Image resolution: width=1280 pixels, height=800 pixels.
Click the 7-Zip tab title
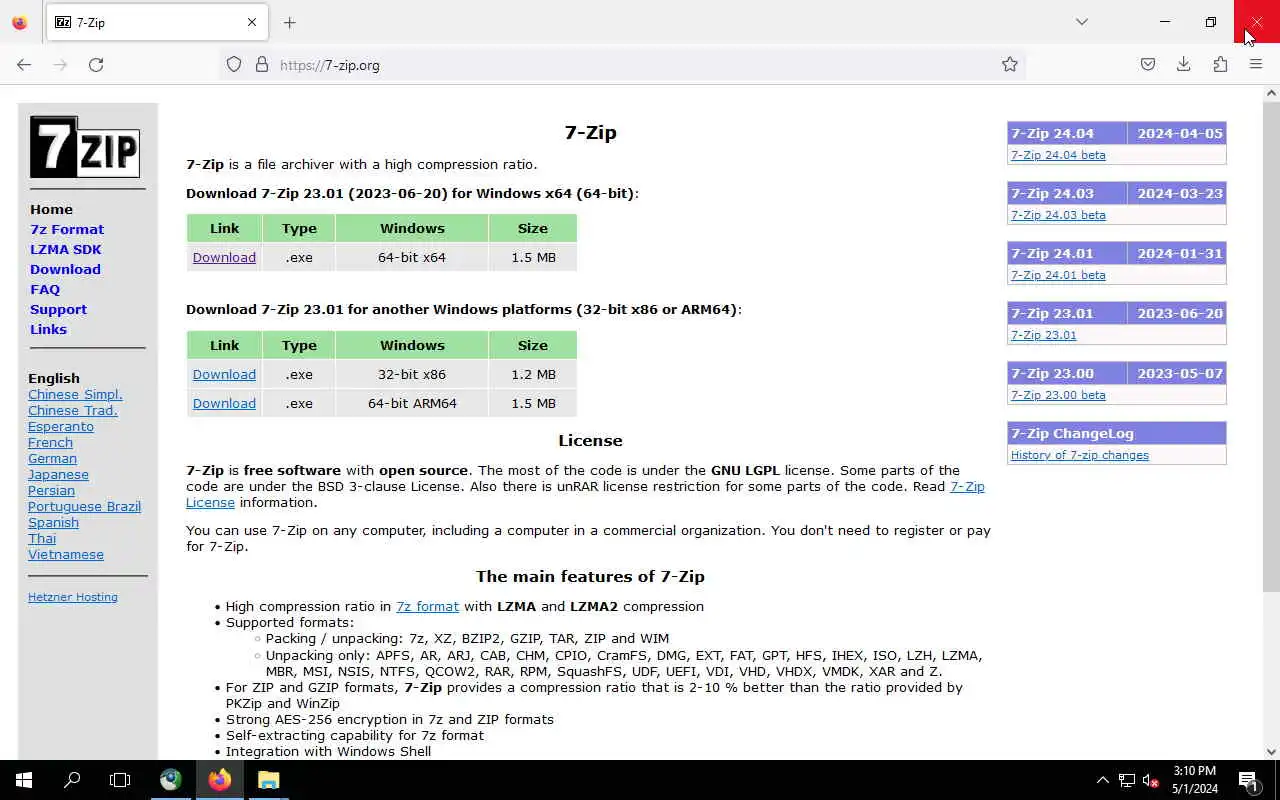coord(91,22)
